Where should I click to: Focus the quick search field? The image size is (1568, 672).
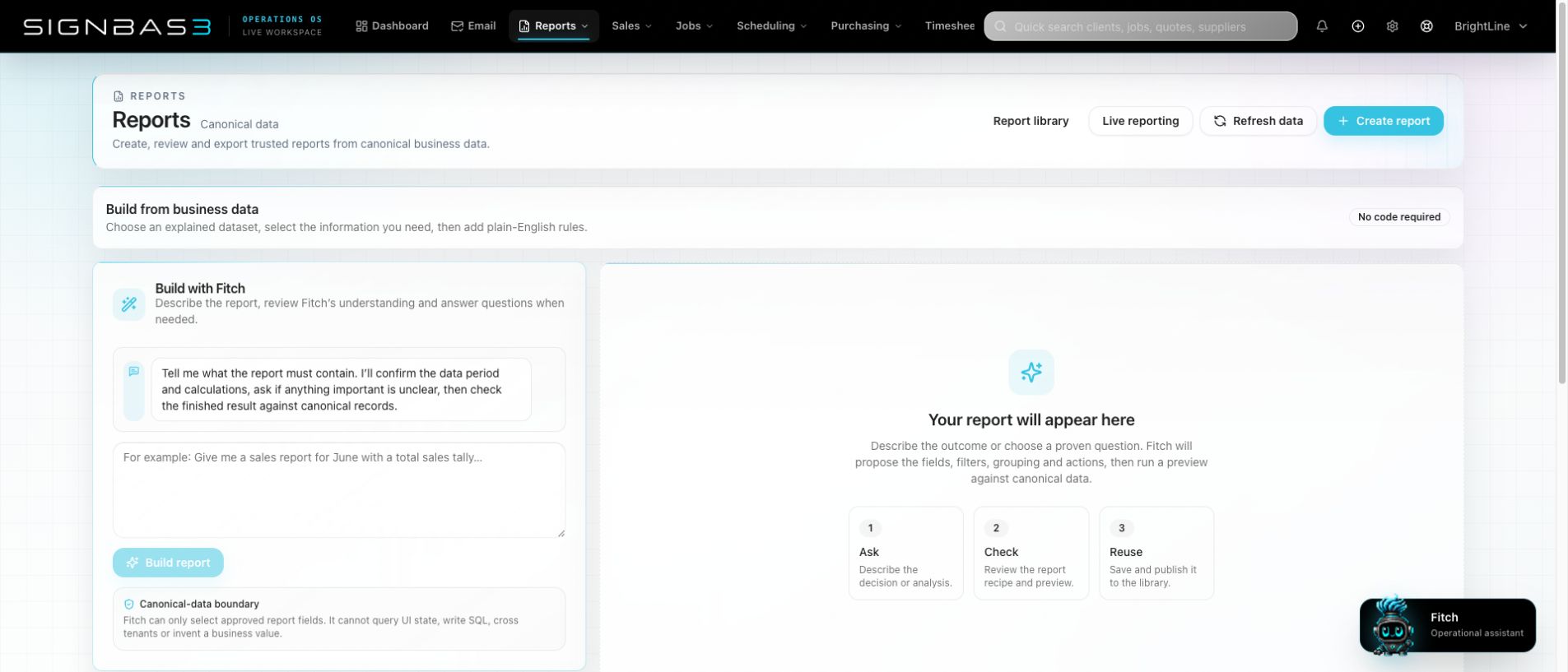click(1141, 26)
